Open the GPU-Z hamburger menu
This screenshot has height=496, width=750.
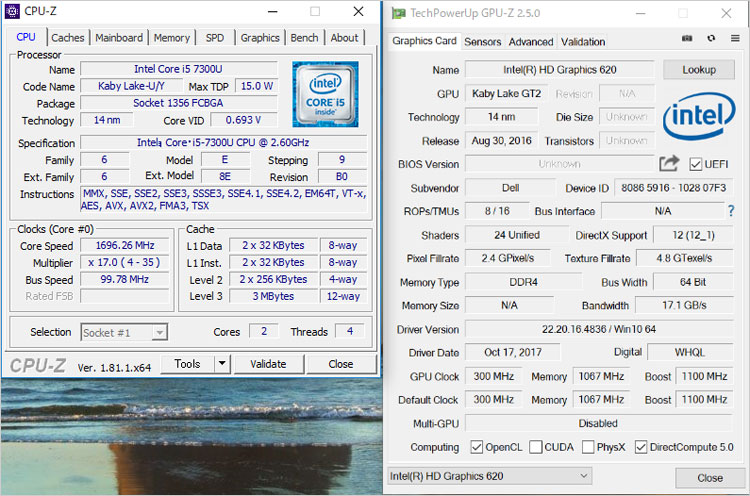pyautogui.click(x=735, y=38)
